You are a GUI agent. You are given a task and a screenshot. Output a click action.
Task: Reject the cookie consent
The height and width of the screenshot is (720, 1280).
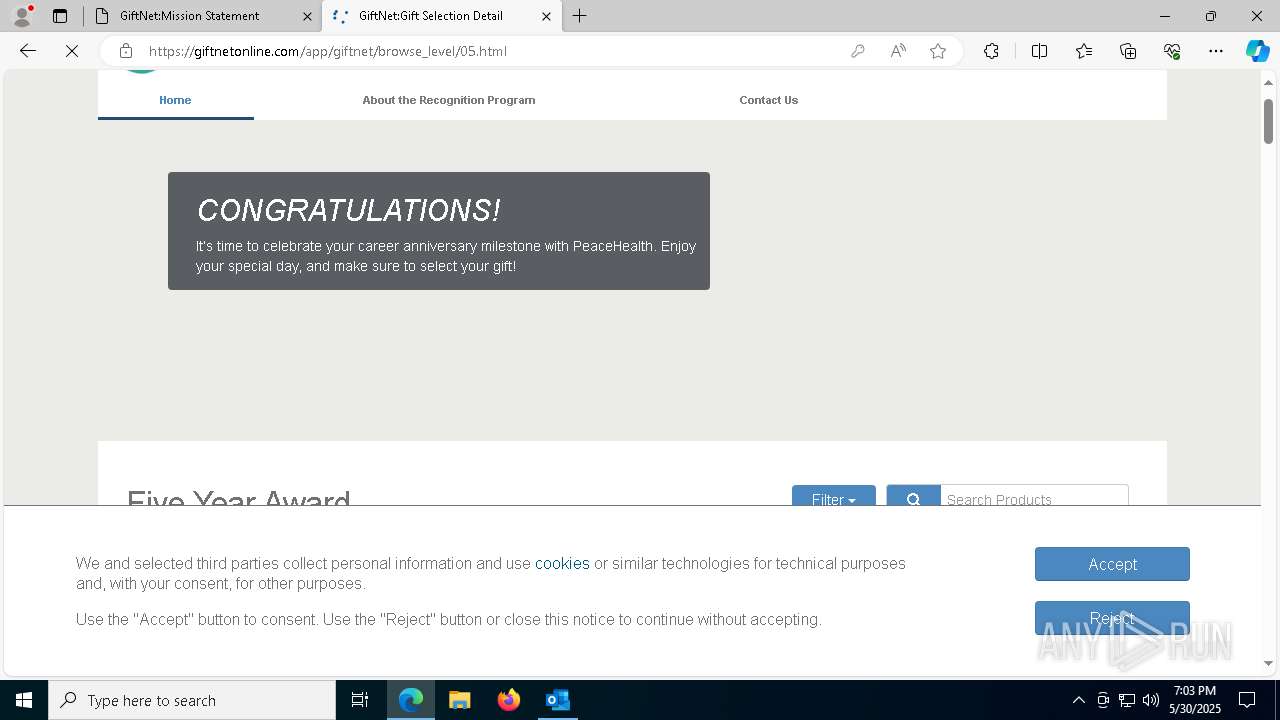pos(1112,618)
